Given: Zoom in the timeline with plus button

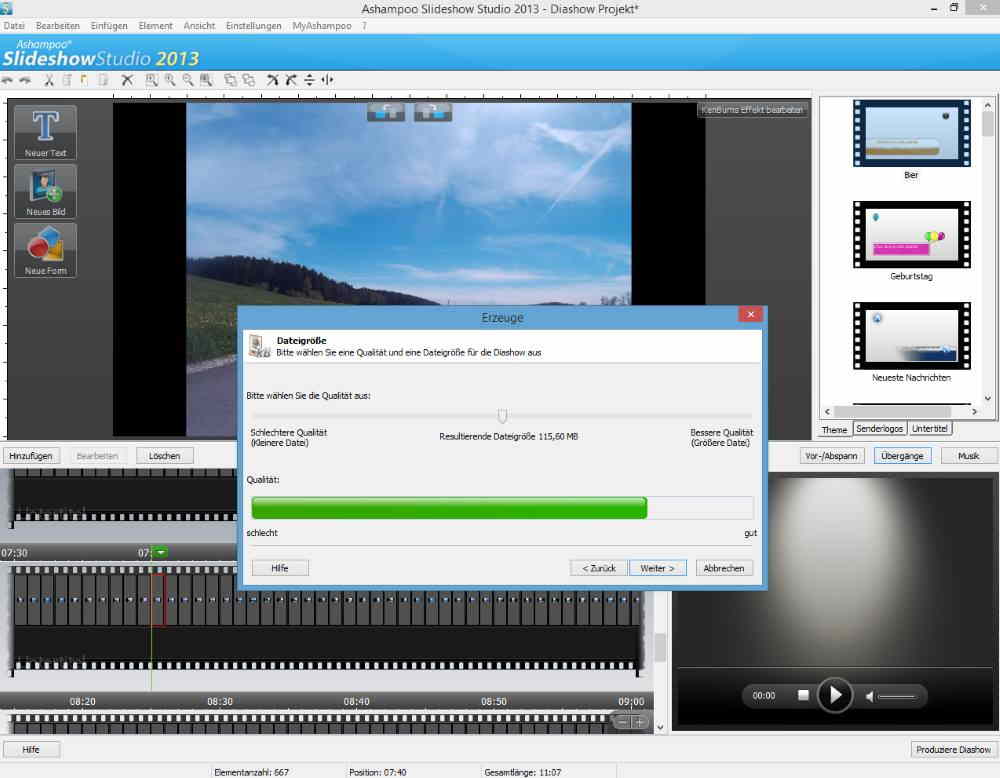Looking at the screenshot, I should 640,721.
